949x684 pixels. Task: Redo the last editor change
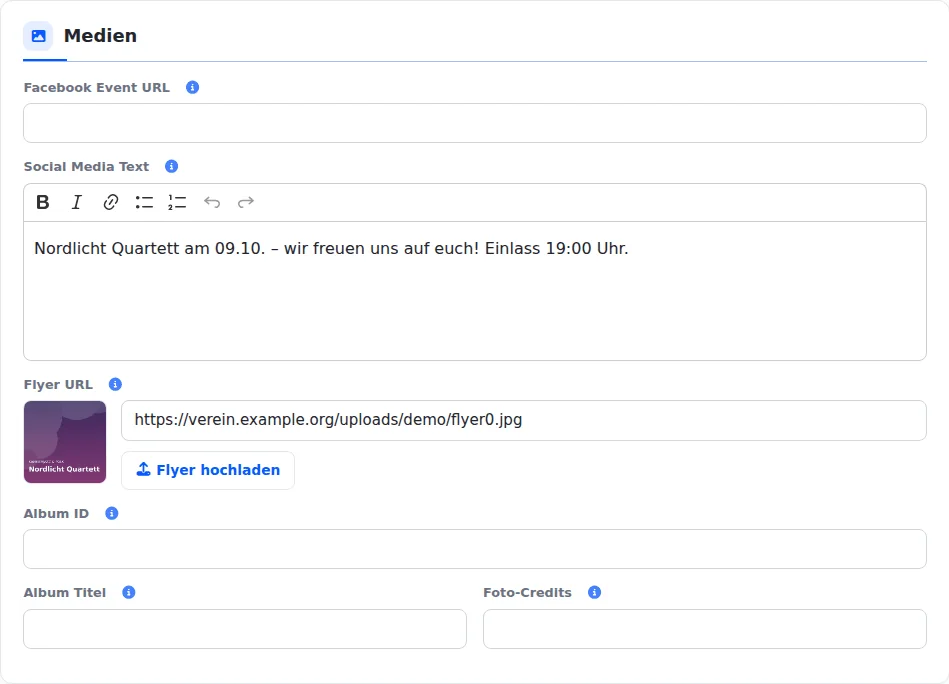[246, 202]
